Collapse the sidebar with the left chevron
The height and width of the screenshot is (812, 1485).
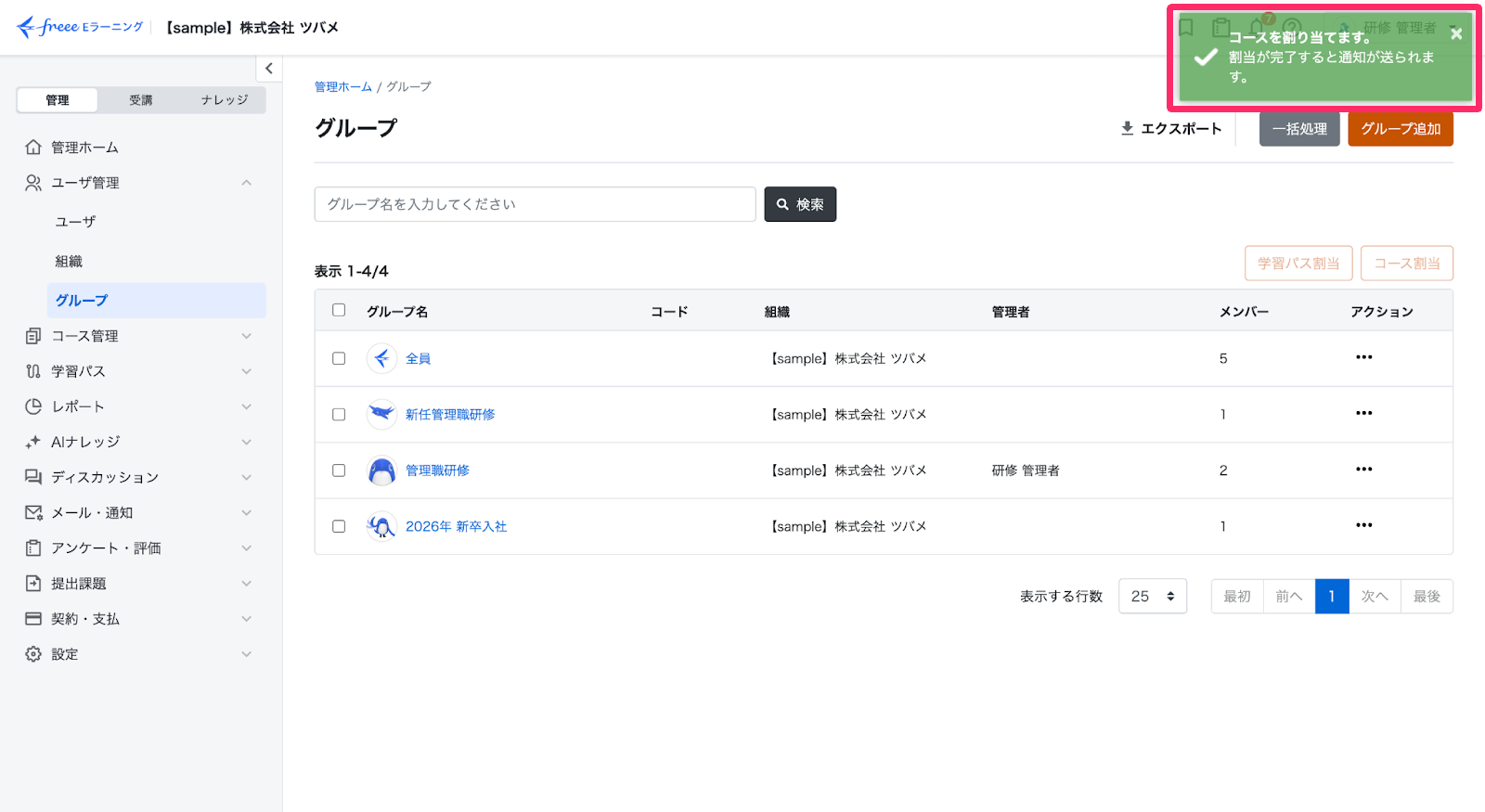[269, 68]
